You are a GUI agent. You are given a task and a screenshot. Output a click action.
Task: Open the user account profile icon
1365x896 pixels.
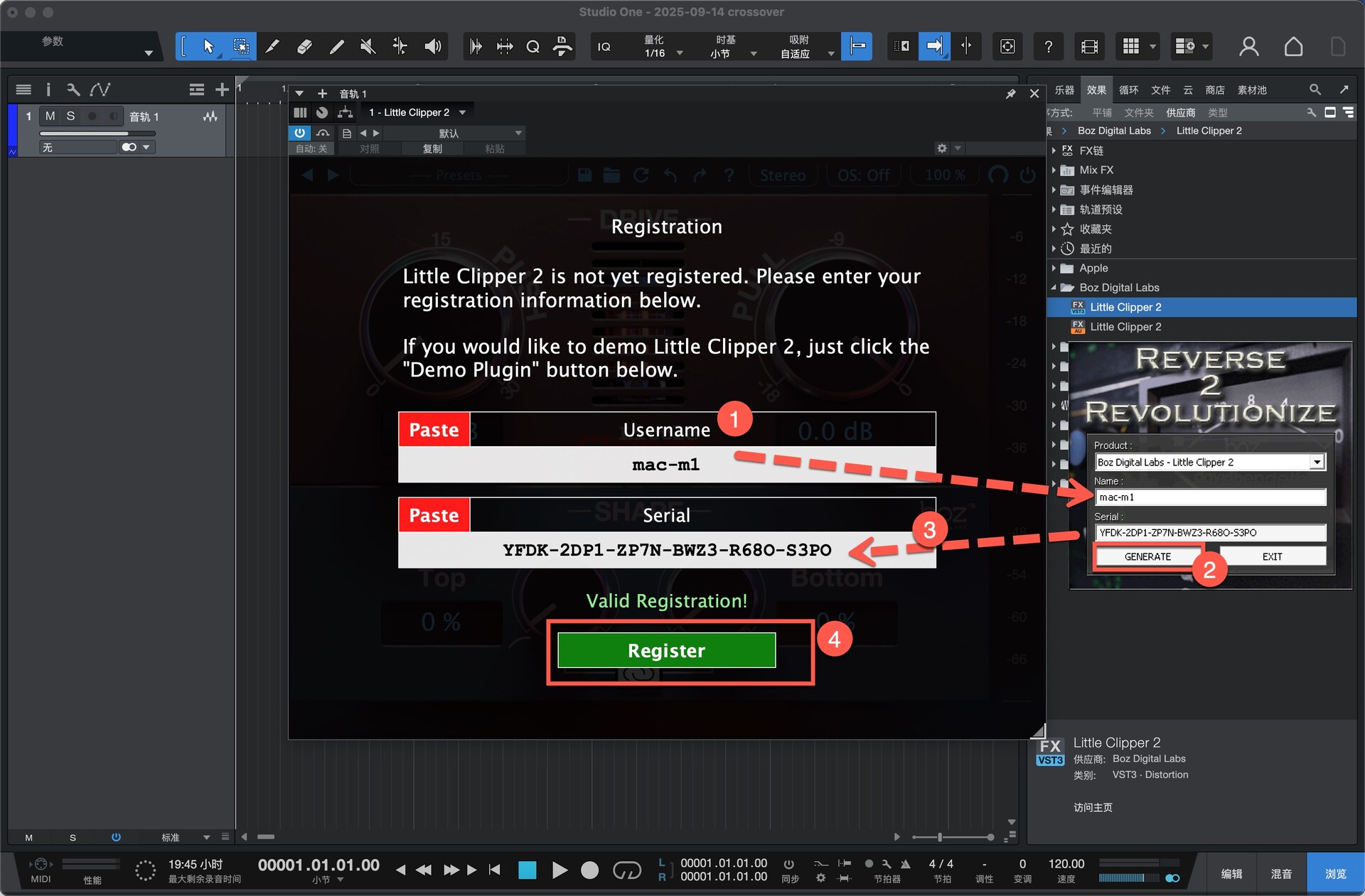[1248, 47]
